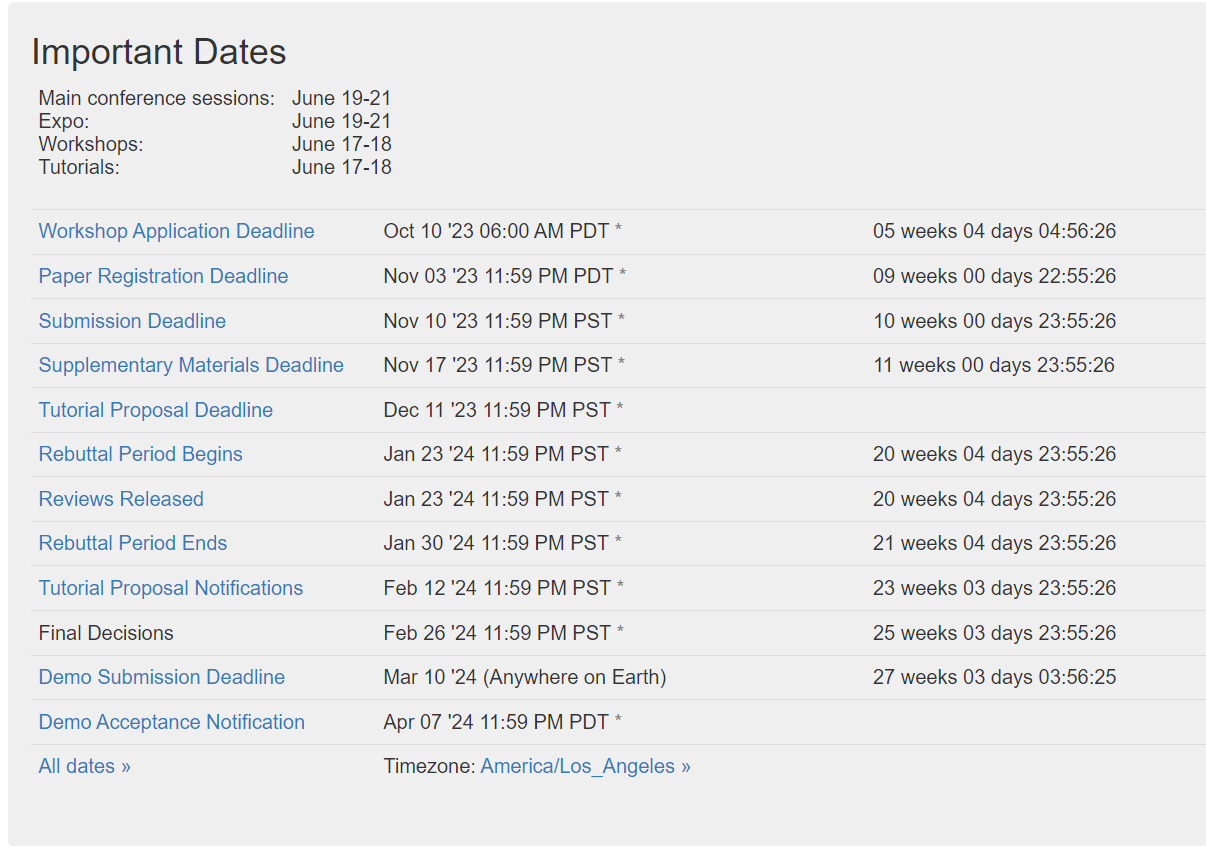Click the Final Decisions row label
This screenshot has width=1206, height=846.
tap(106, 633)
